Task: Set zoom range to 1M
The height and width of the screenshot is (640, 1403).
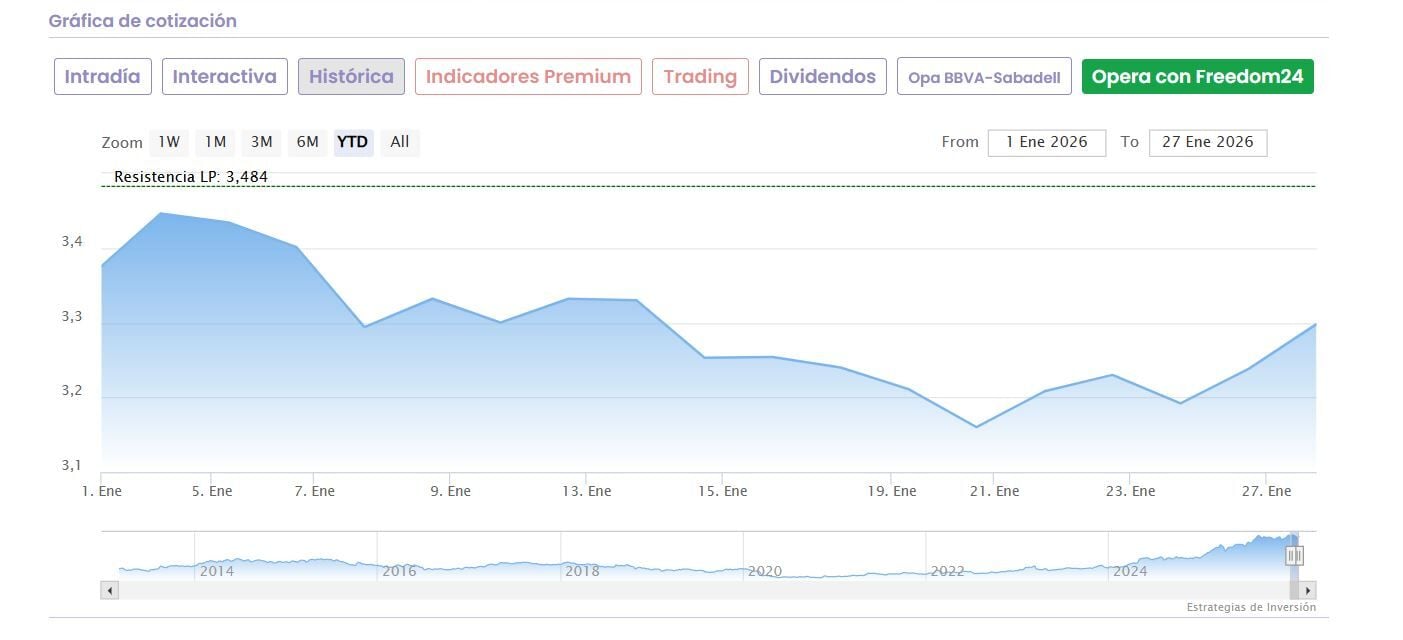Action: [x=215, y=142]
